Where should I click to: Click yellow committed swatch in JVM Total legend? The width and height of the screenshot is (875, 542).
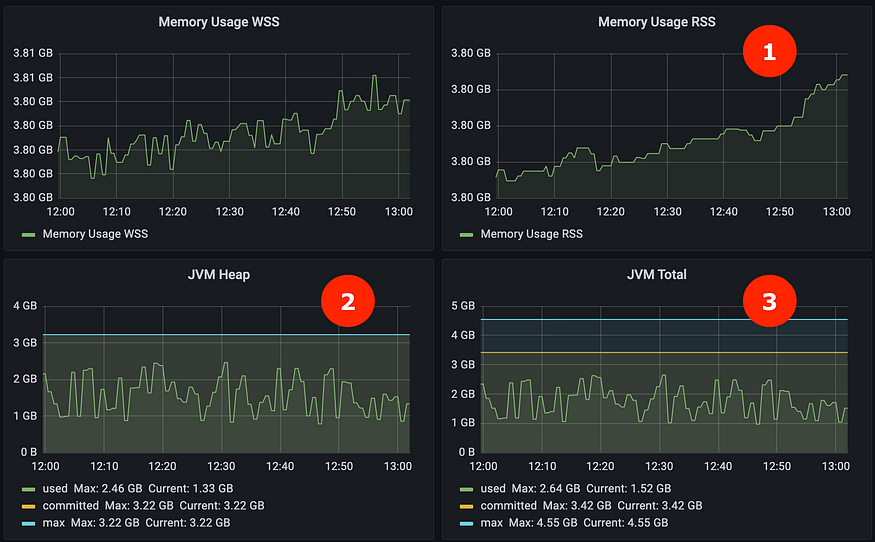pyautogui.click(x=467, y=506)
